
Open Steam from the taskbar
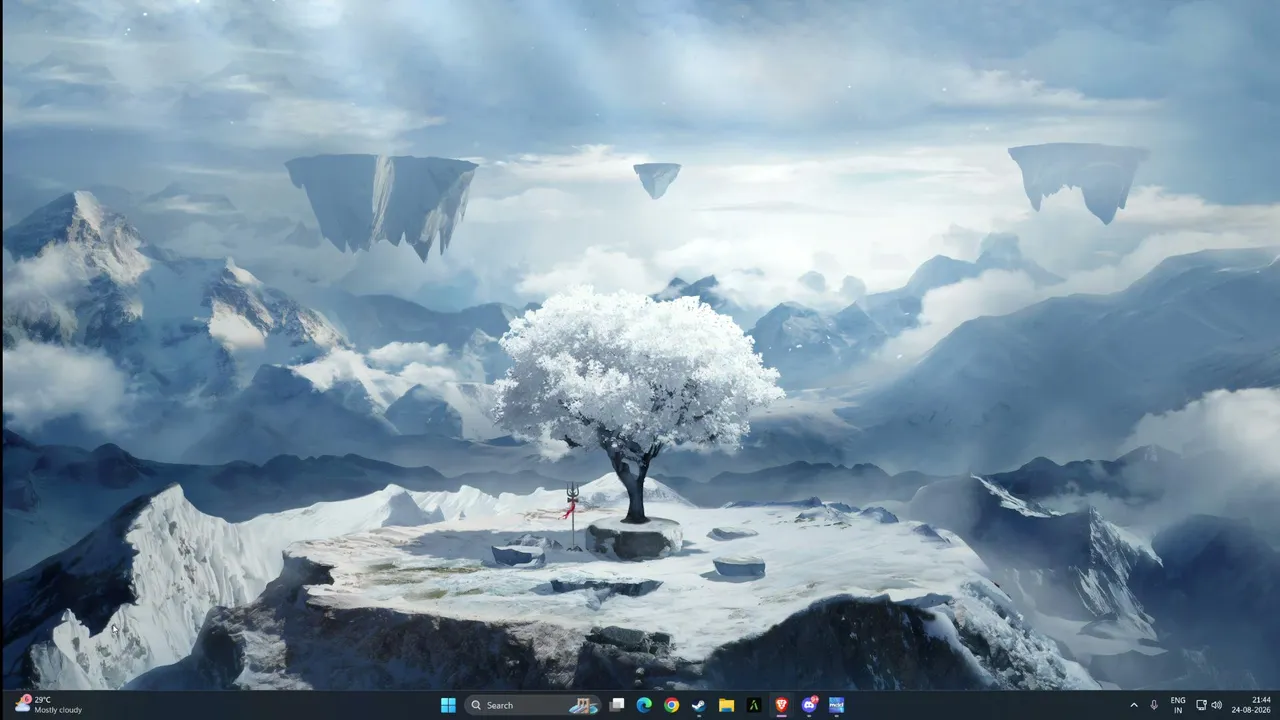699,705
